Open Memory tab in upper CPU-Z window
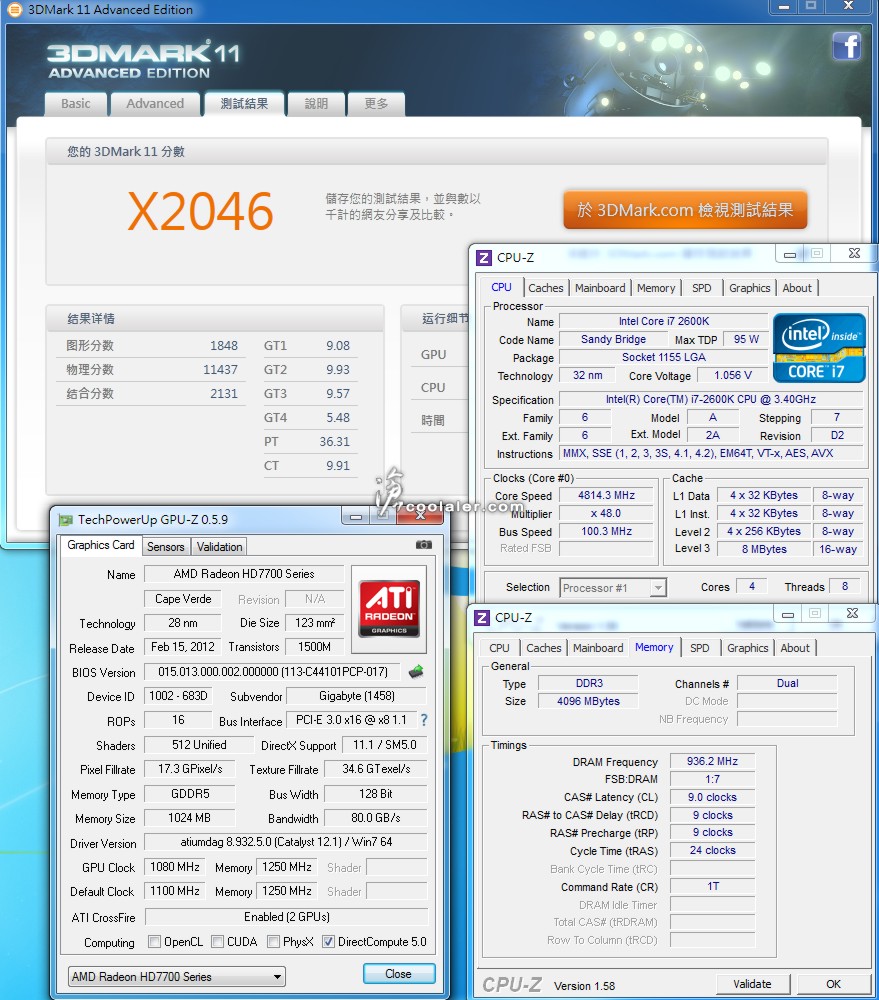 click(x=656, y=288)
